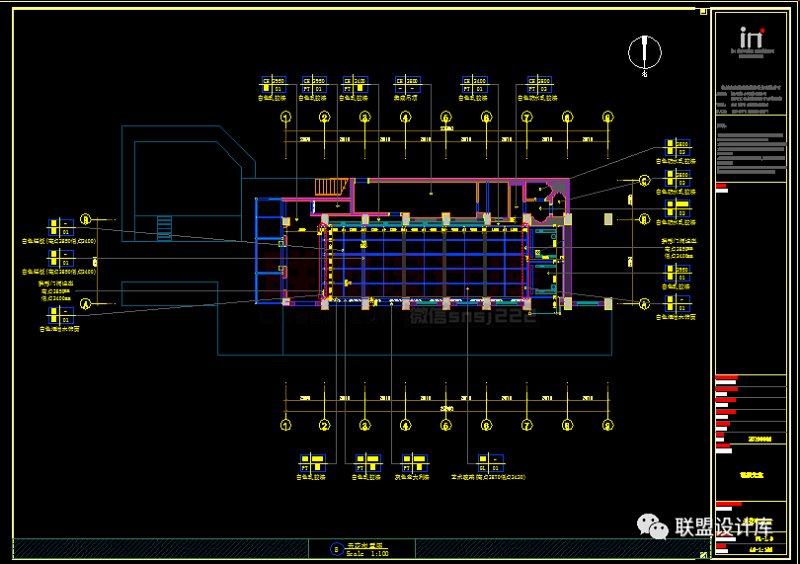Select grid bubble 1 in the top axis row
The height and width of the screenshot is (564, 800).
286,117
